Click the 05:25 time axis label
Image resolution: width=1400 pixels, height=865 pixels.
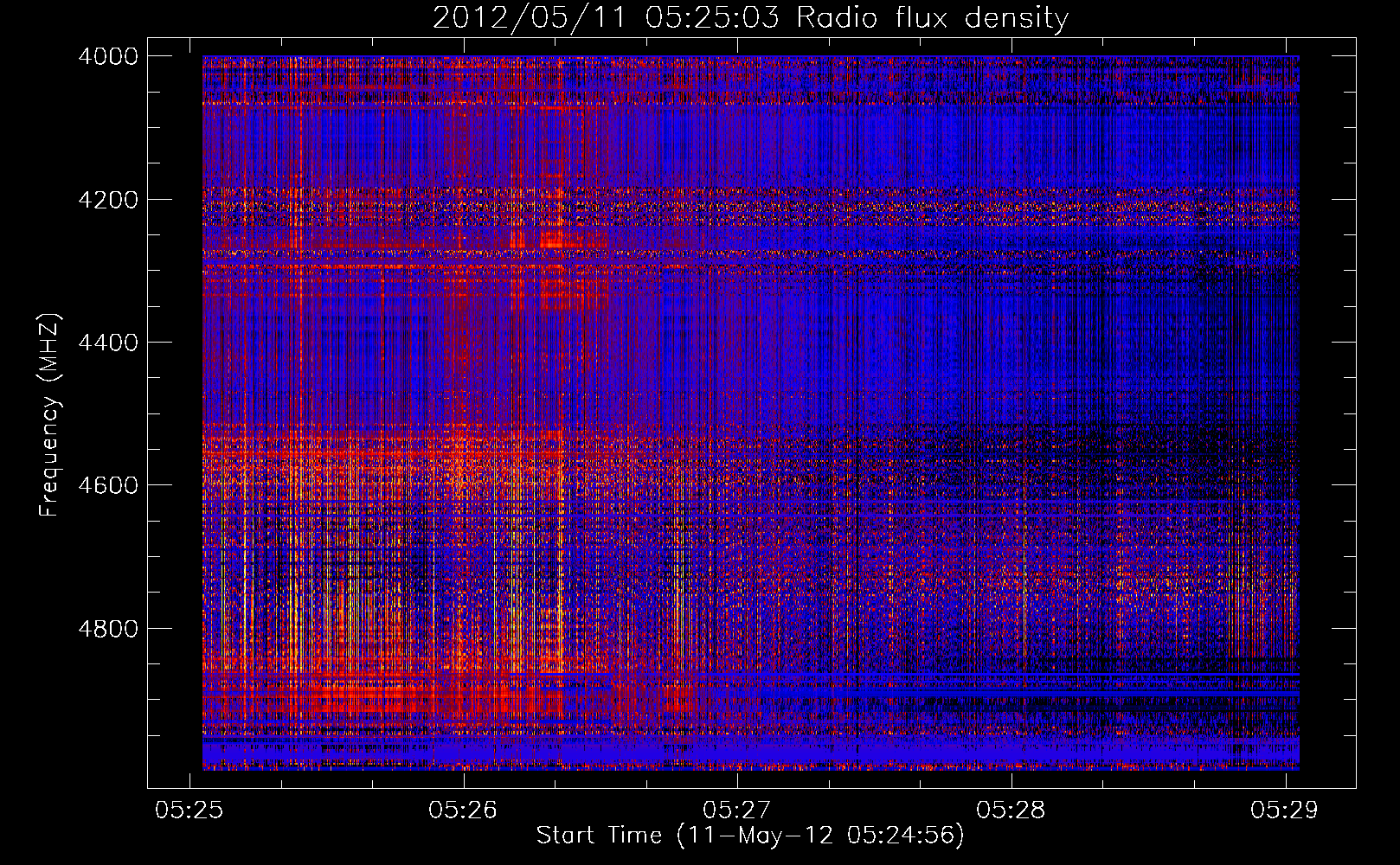point(189,810)
